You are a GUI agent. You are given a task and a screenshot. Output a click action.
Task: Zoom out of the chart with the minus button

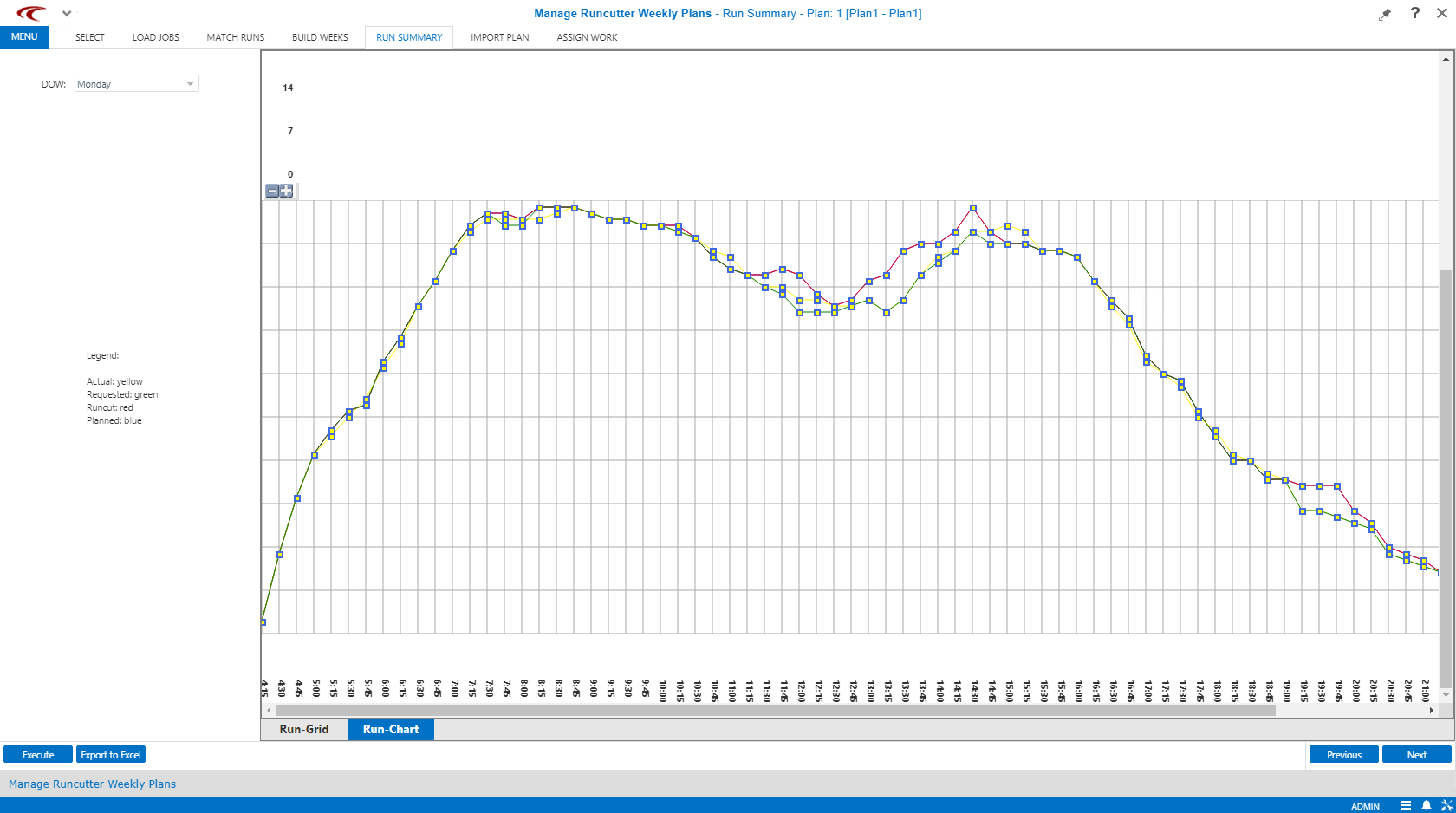pyautogui.click(x=271, y=190)
